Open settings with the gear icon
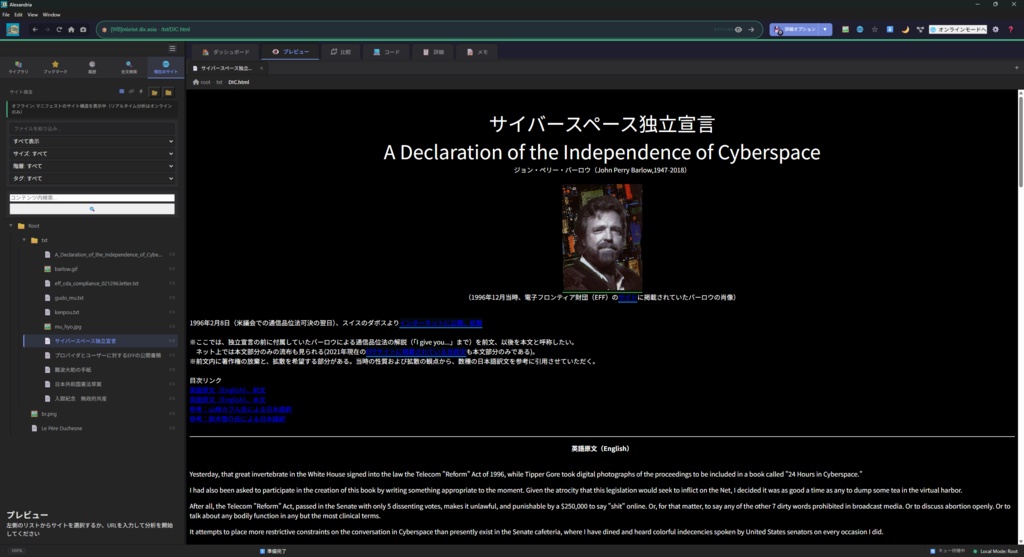Viewport: 1024px width, 557px height. tap(995, 29)
